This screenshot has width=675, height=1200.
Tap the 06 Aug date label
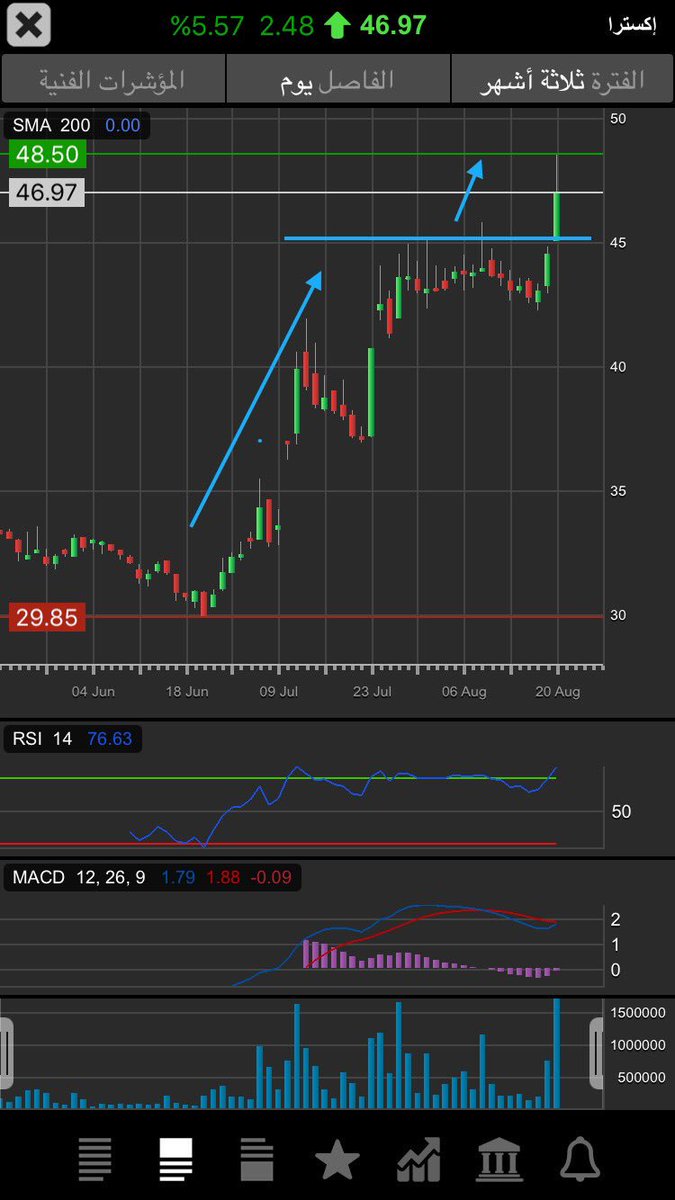[x=464, y=692]
